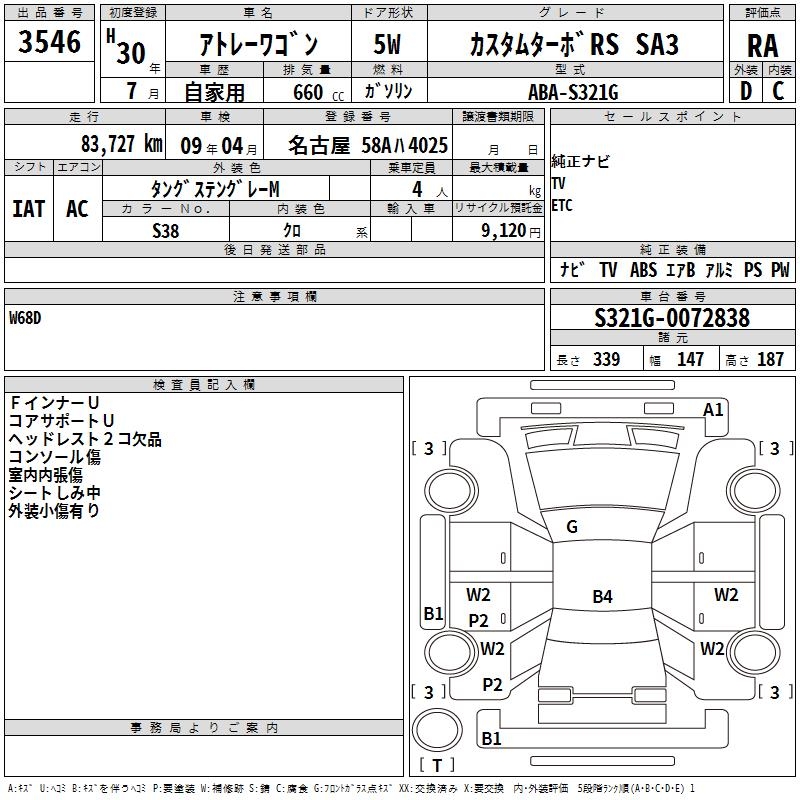The height and width of the screenshot is (800, 800).
Task: Click the car name アトレーワゴン
Action: point(258,44)
